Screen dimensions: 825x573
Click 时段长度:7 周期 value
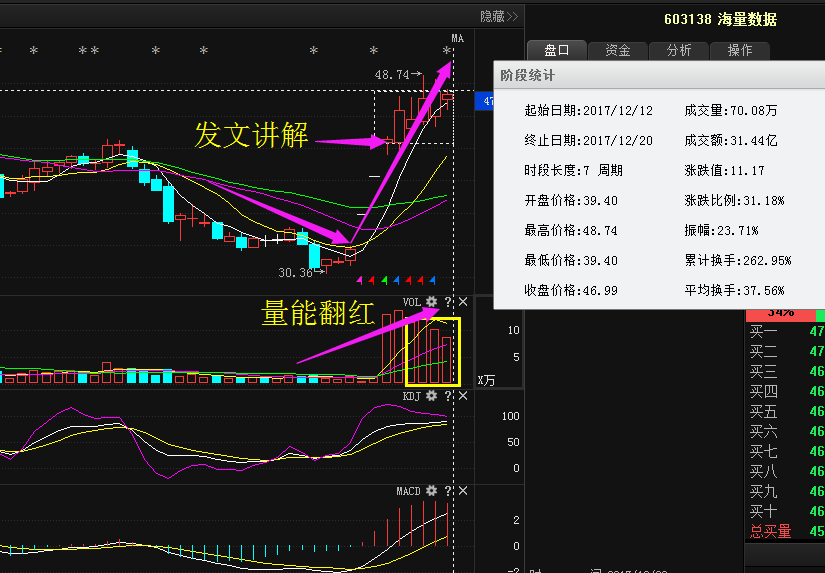click(x=574, y=170)
